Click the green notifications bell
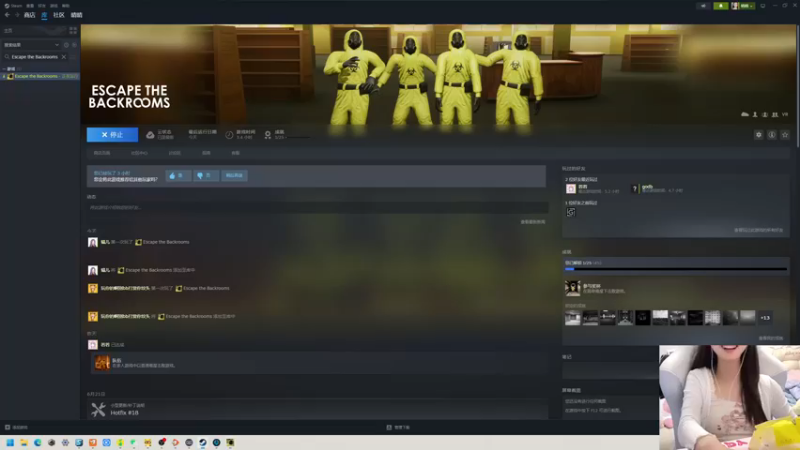Screen dimensions: 800x450 point(721,6)
